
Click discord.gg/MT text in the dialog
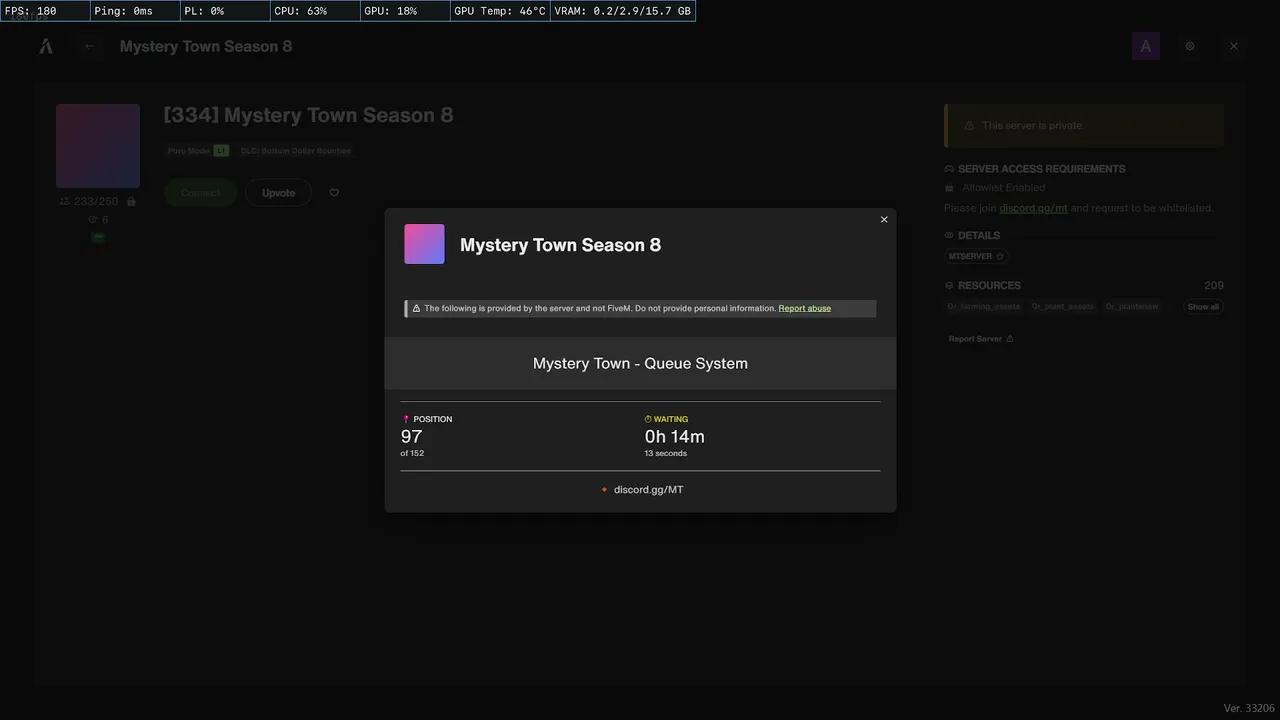[x=649, y=490]
